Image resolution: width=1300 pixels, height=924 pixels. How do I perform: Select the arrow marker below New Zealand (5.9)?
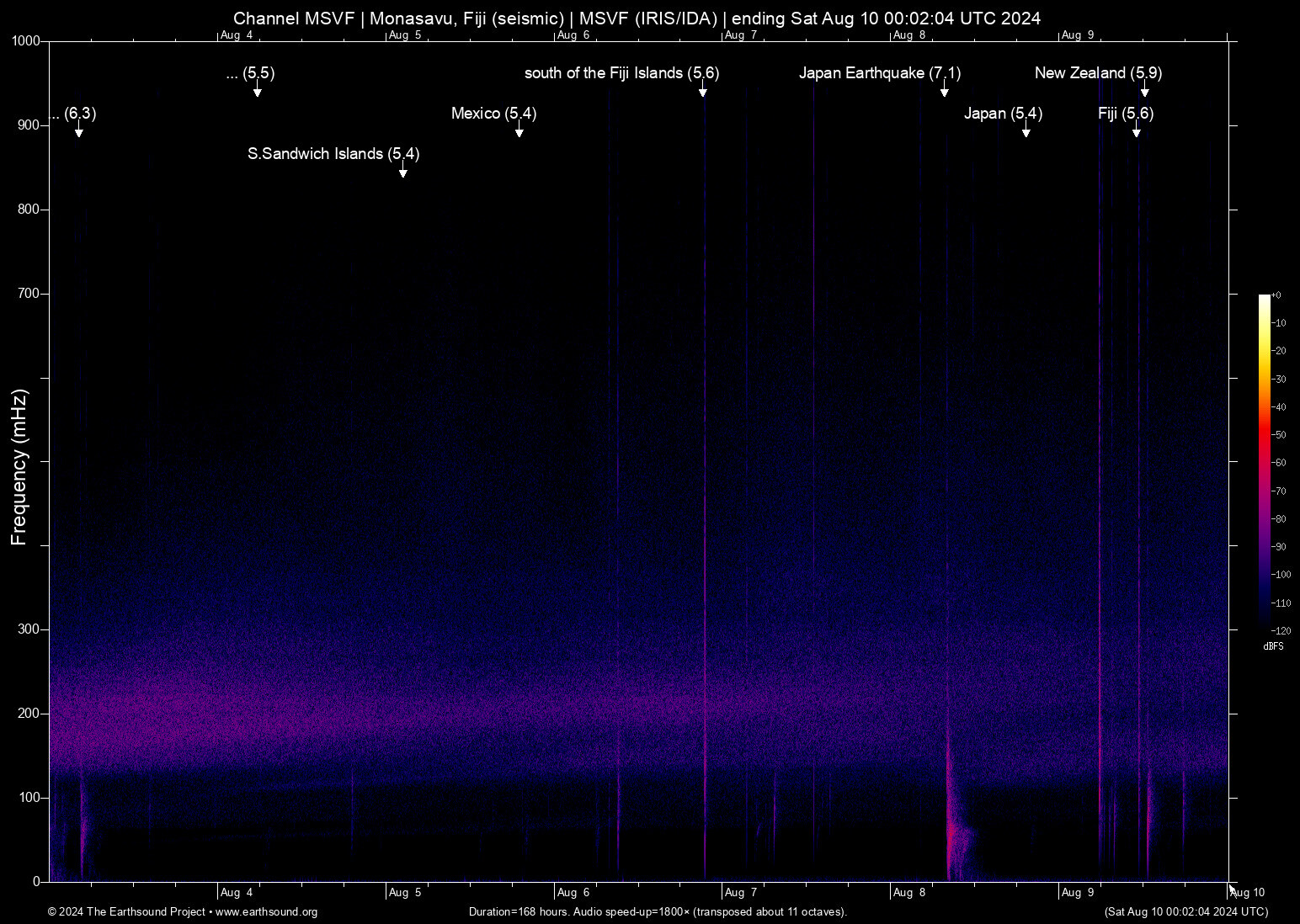(x=1144, y=89)
